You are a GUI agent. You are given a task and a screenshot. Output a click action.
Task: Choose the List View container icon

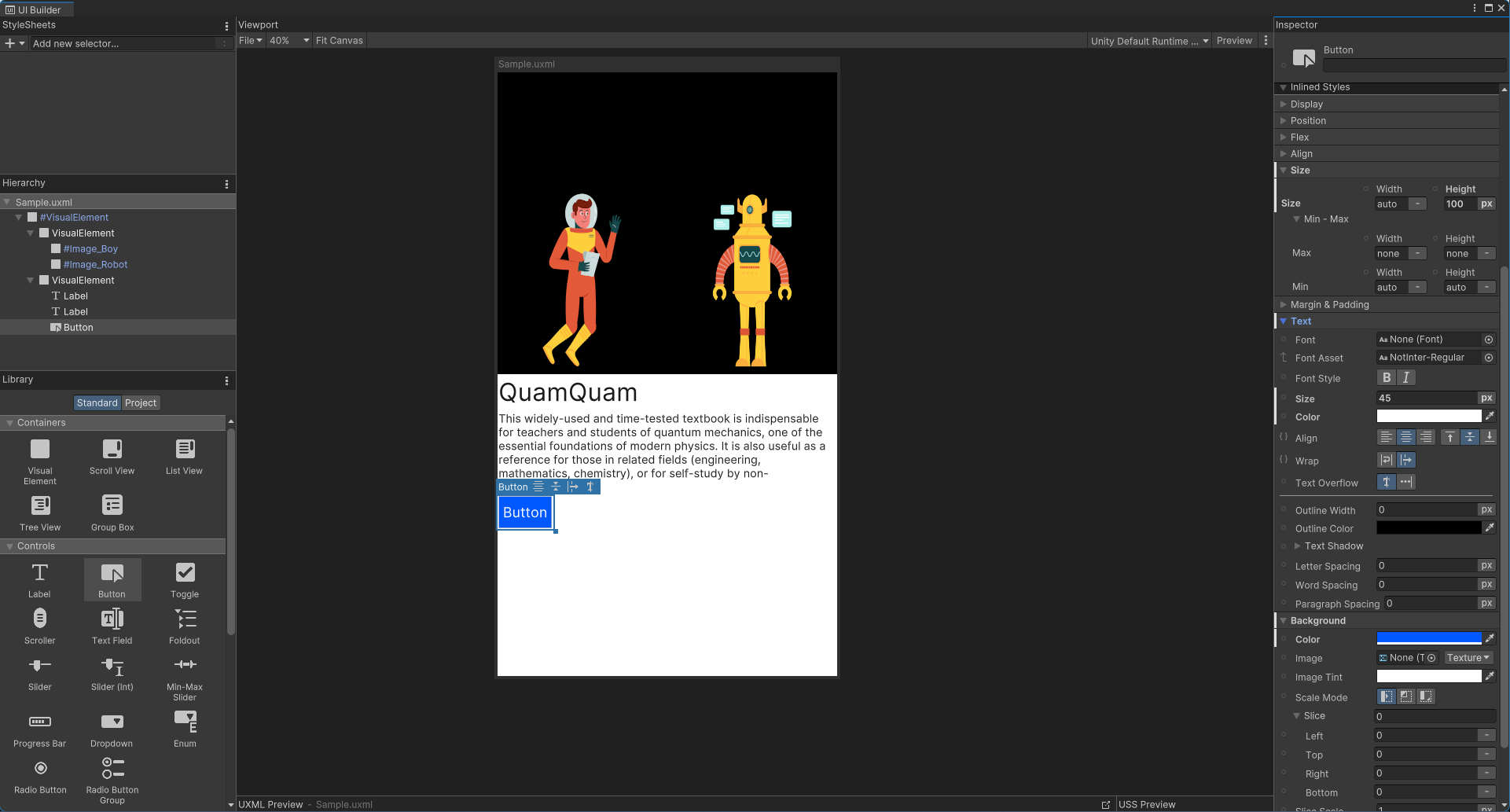point(185,449)
